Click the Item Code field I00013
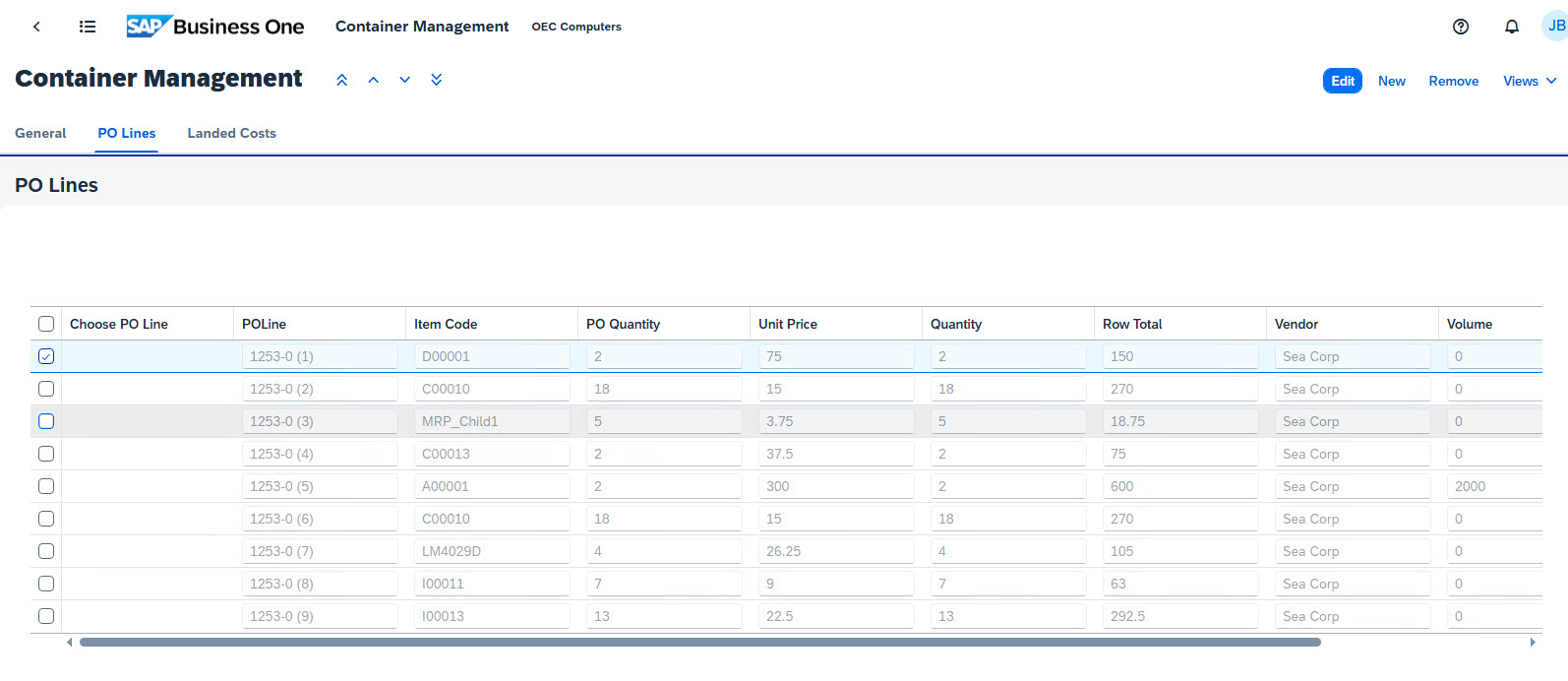The width and height of the screenshot is (1568, 681). point(492,616)
